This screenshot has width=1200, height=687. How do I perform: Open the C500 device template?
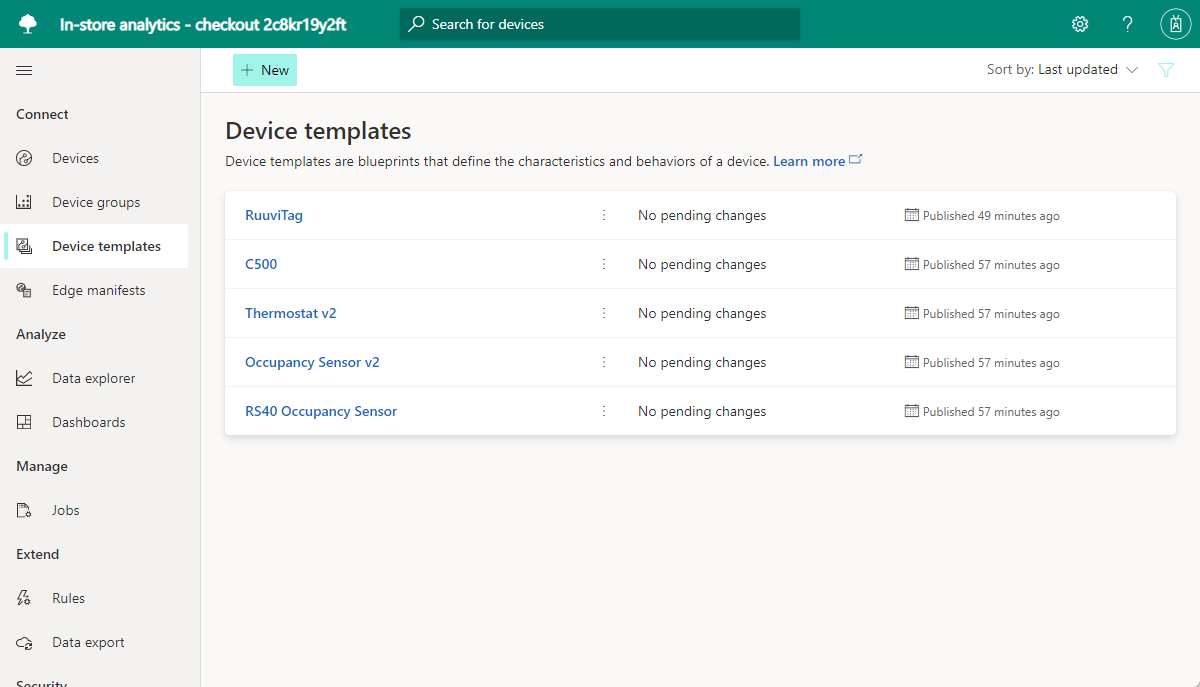(x=261, y=264)
